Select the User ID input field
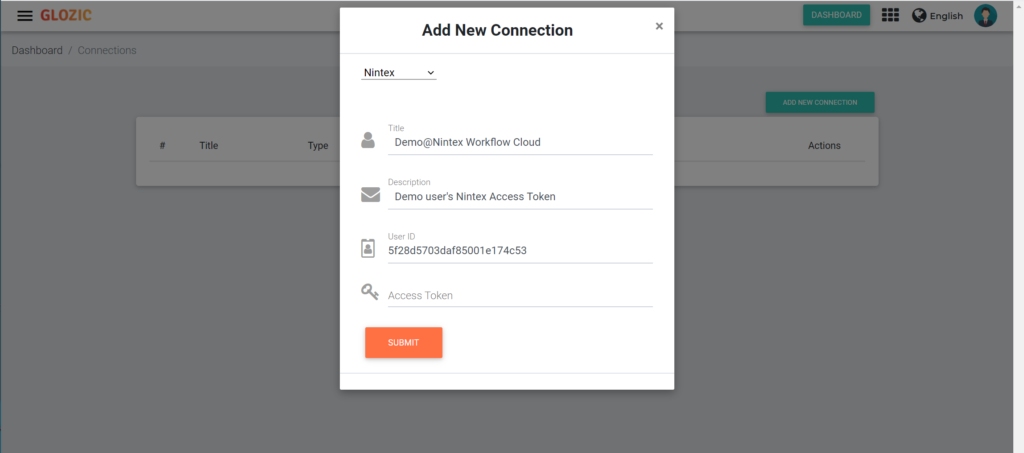This screenshot has height=453, width=1024. click(520, 251)
